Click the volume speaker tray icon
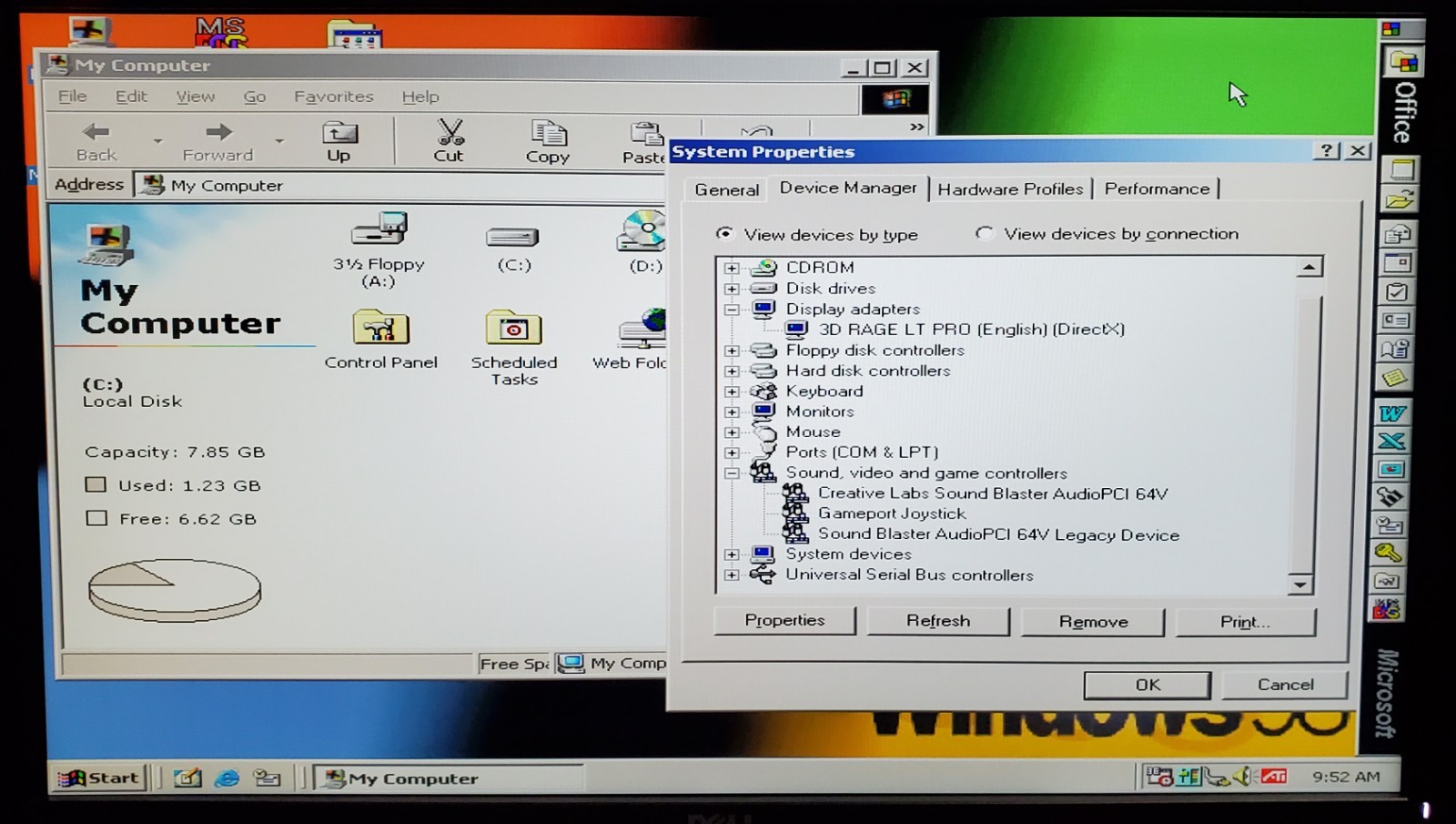Screen dimensions: 1456x824 (x=1242, y=776)
